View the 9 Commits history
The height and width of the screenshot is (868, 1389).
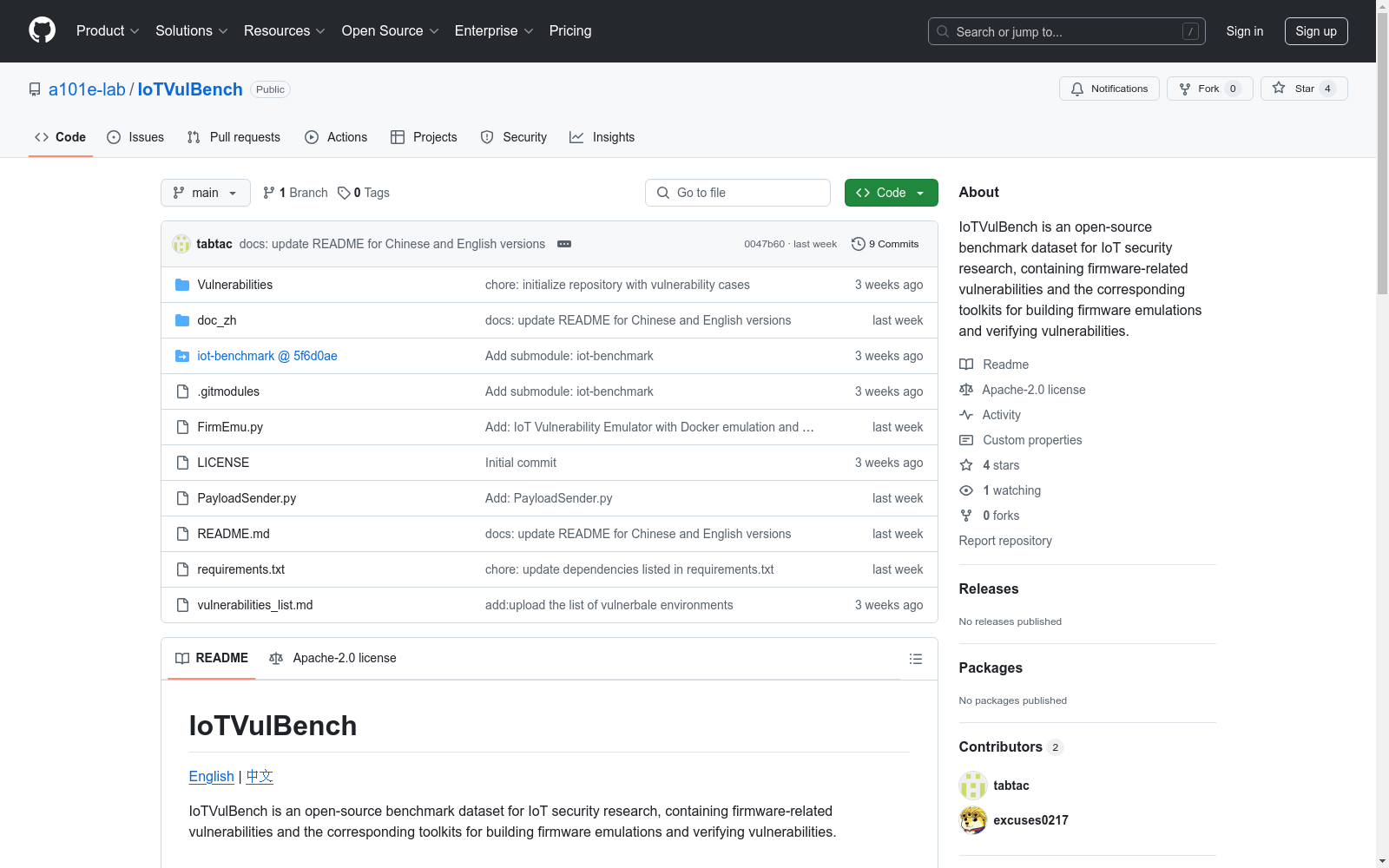point(885,244)
